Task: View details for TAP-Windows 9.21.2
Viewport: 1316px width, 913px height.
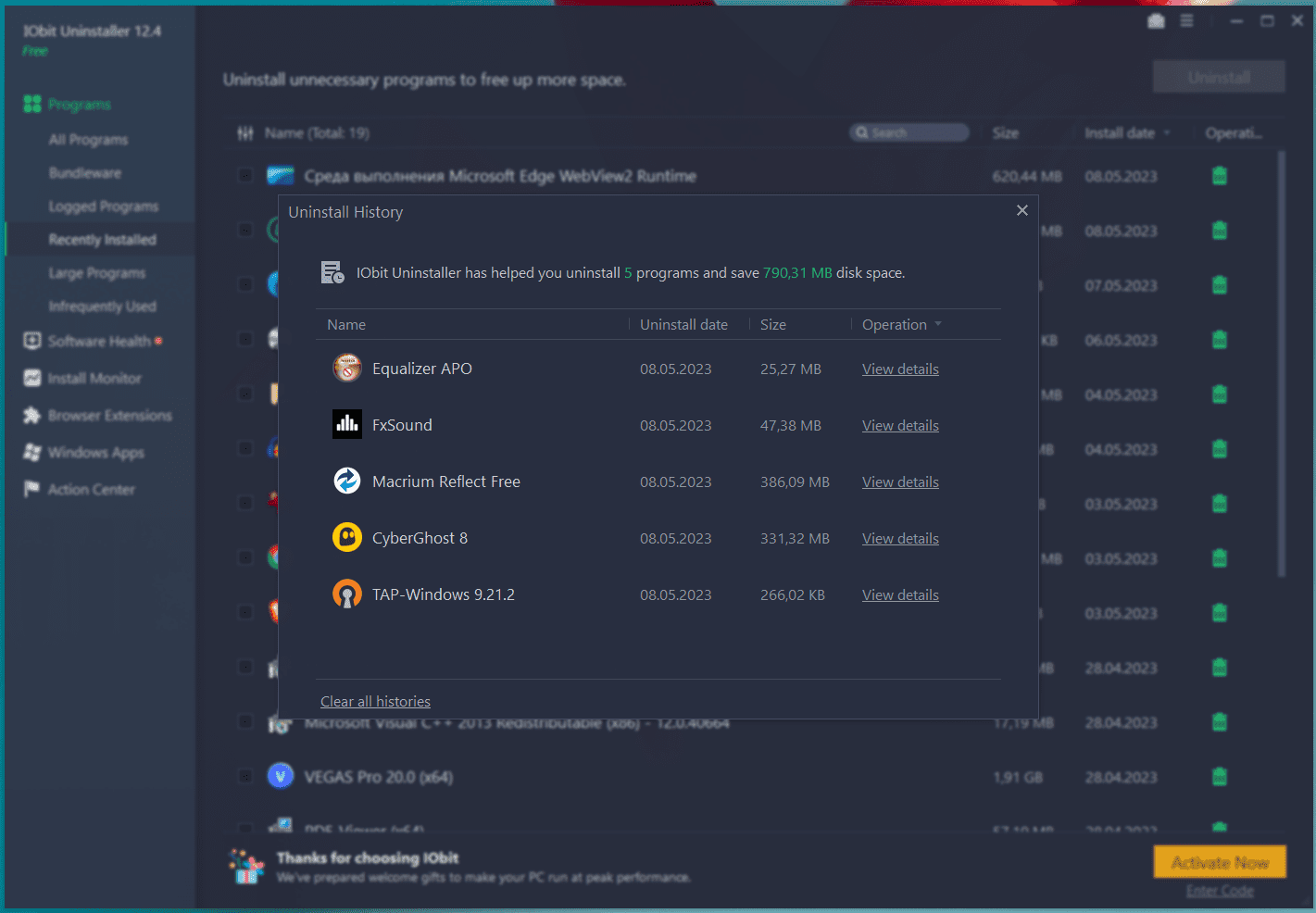Action: 900,594
